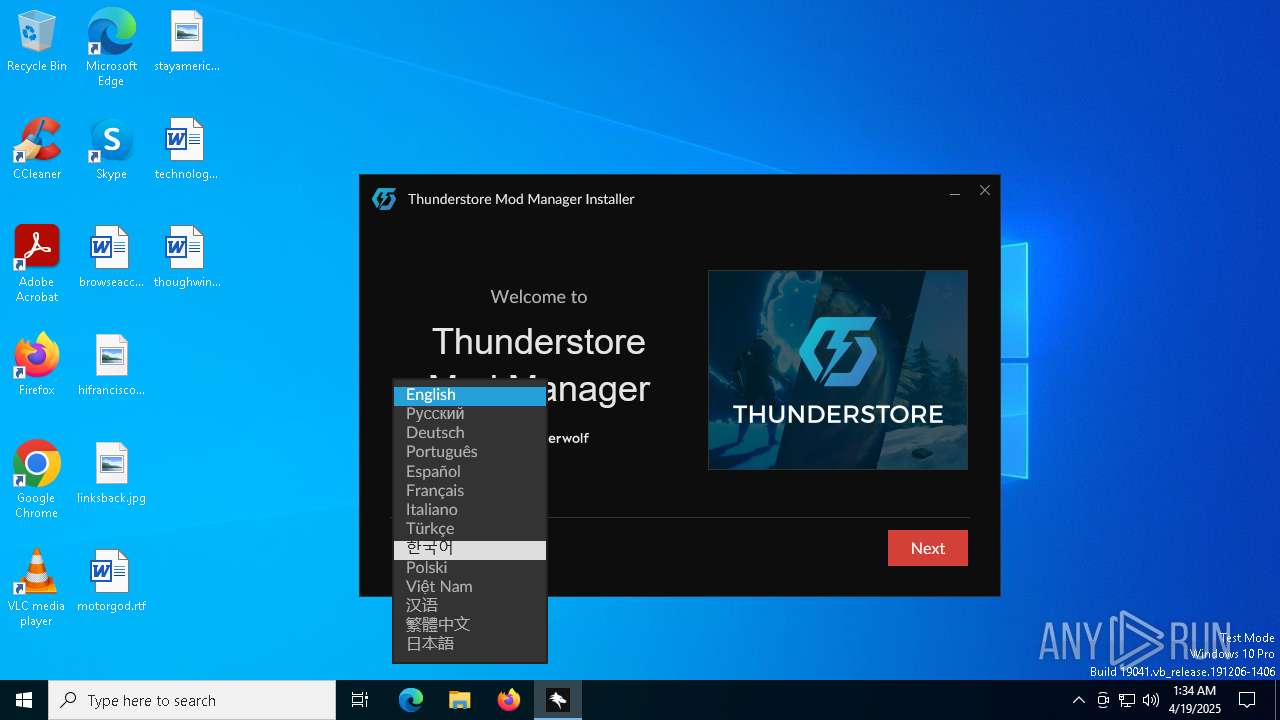Click the meet now tray icon
Viewport: 1280px width, 720px height.
[1102, 700]
